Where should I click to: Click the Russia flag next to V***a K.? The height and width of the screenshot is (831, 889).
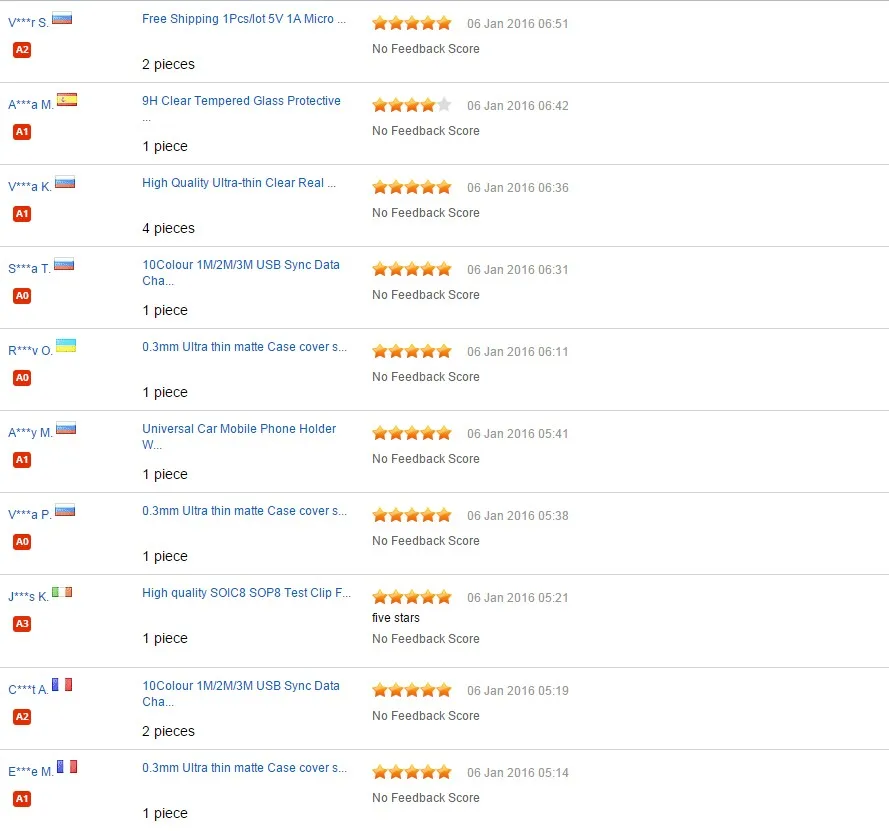[x=65, y=182]
